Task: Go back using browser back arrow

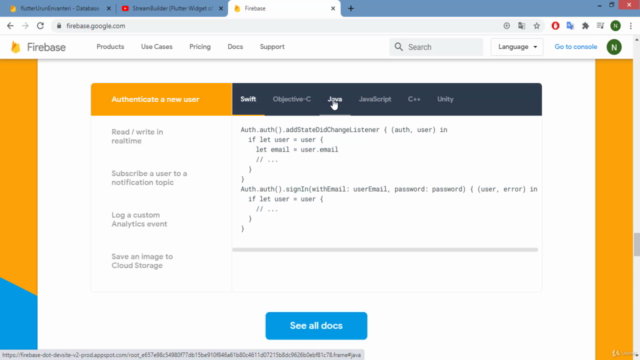Action: (10, 26)
